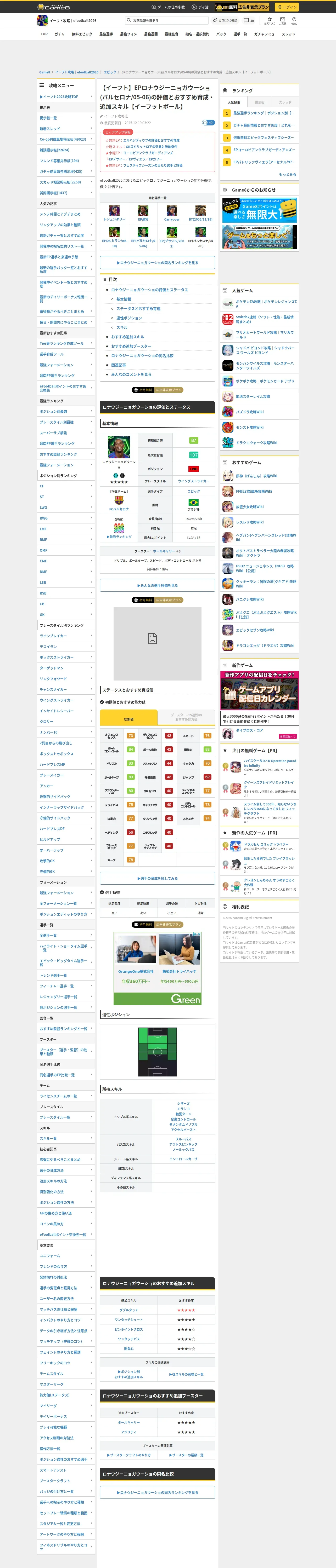The height and width of the screenshot is (1568, 336).
Task: Open the エピック breadcrumb link
Action: (110, 72)
